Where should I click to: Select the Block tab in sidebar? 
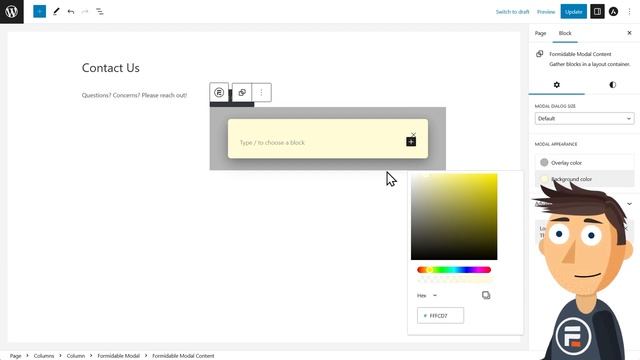pos(565,33)
